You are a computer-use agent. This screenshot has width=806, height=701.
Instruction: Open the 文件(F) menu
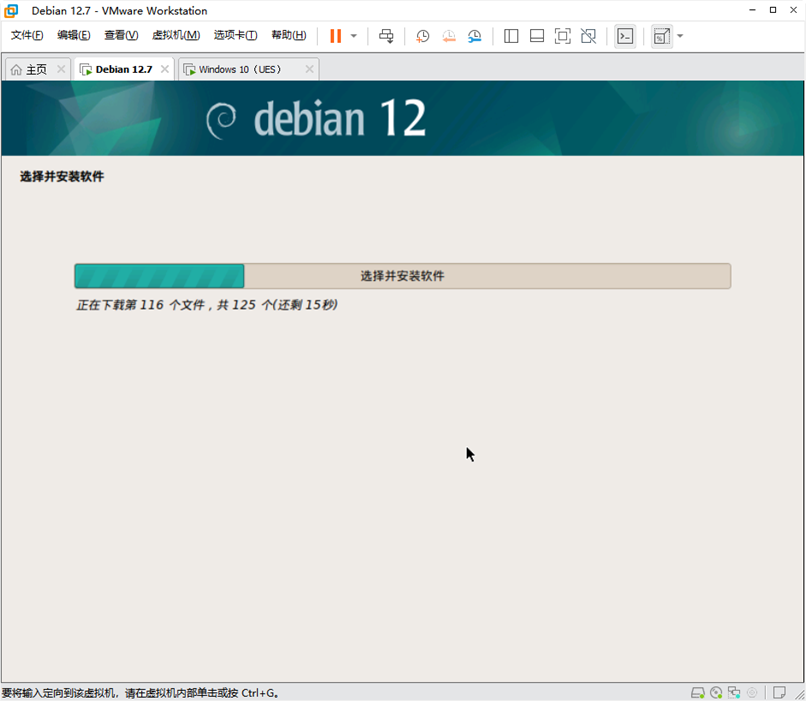click(27, 35)
